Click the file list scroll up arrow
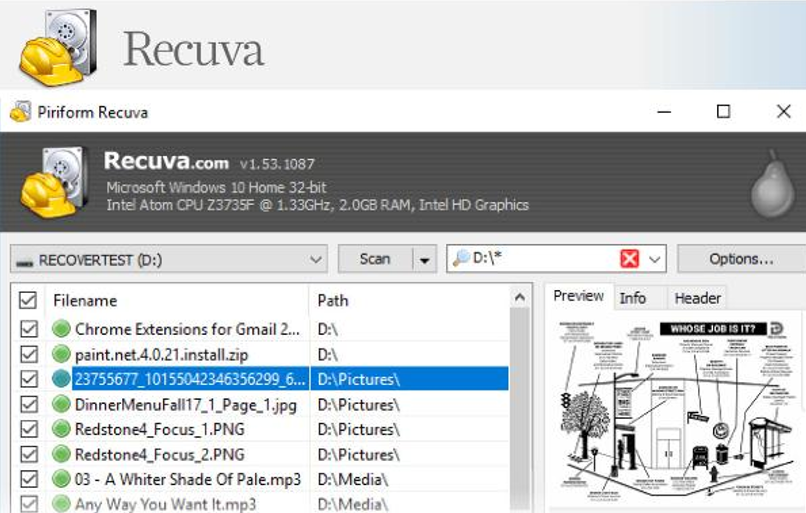 pos(520,298)
